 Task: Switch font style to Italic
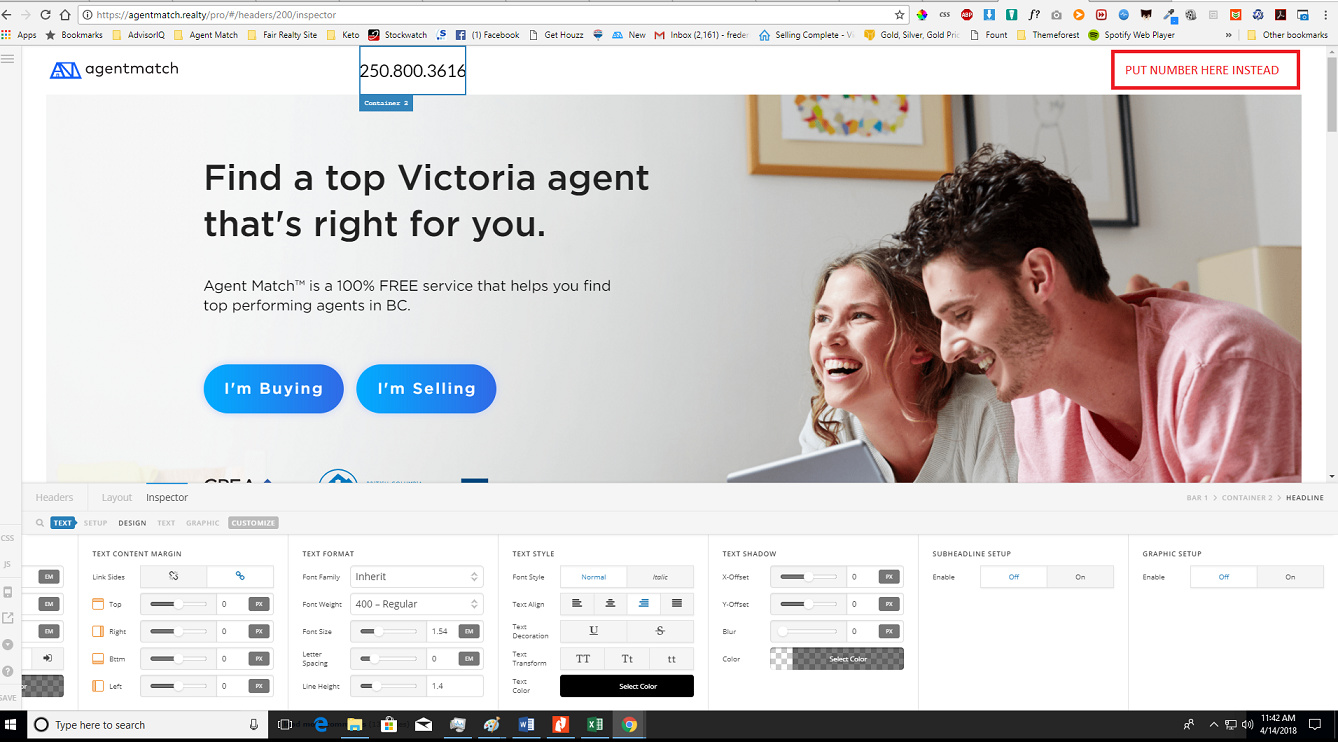660,577
